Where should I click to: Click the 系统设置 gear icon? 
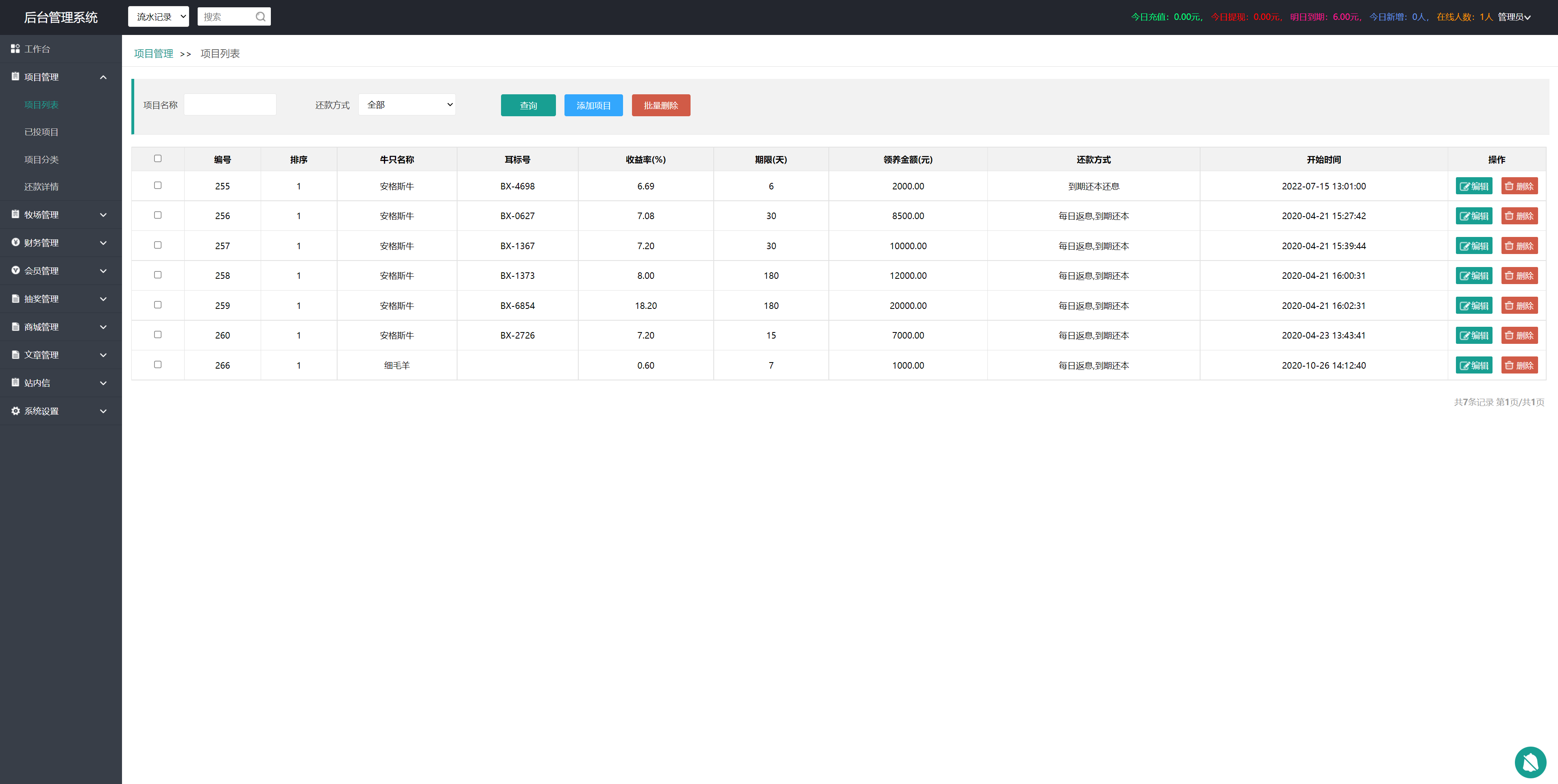pyautogui.click(x=15, y=411)
